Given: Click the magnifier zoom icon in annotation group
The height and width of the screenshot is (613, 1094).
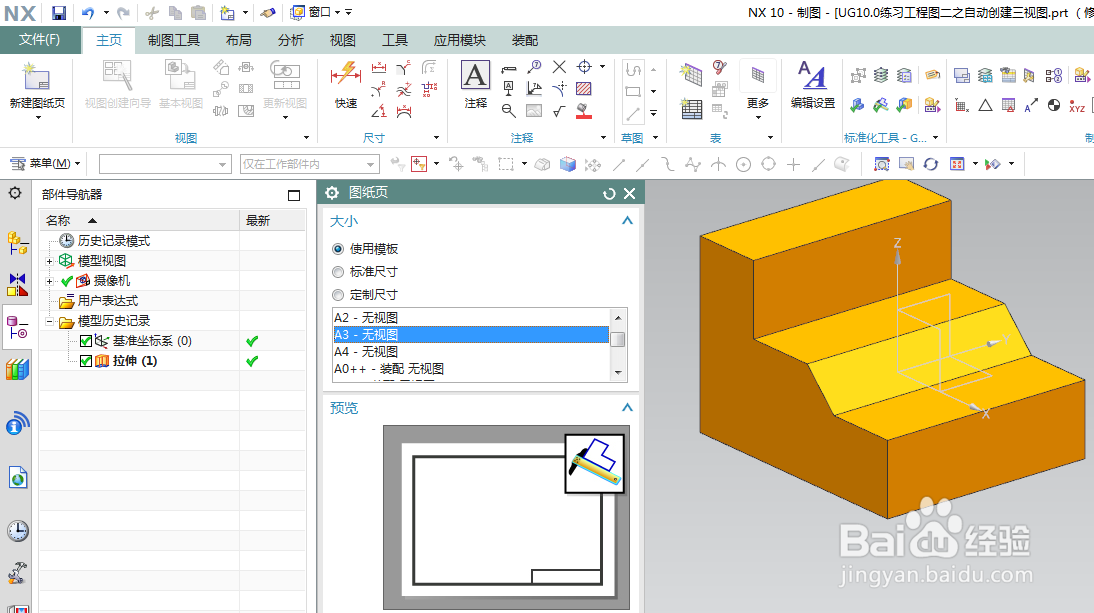Looking at the screenshot, I should (509, 110).
